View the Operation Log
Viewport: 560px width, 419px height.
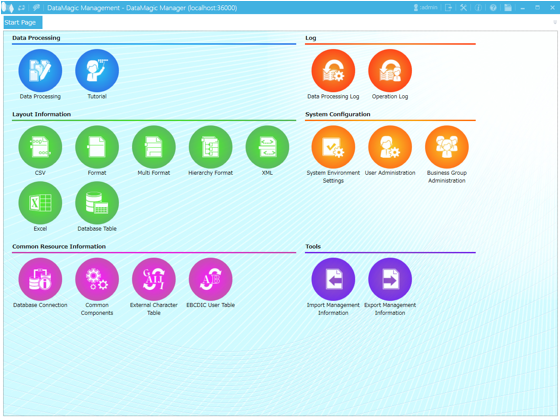(x=390, y=70)
